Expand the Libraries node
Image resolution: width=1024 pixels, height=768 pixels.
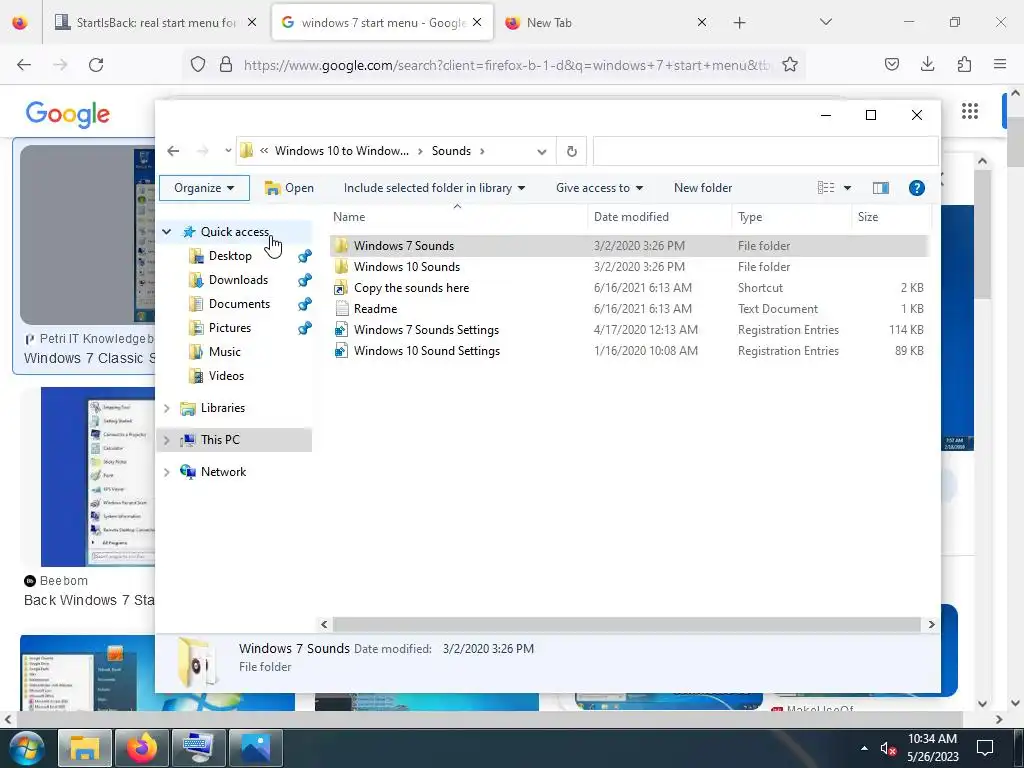(167, 408)
